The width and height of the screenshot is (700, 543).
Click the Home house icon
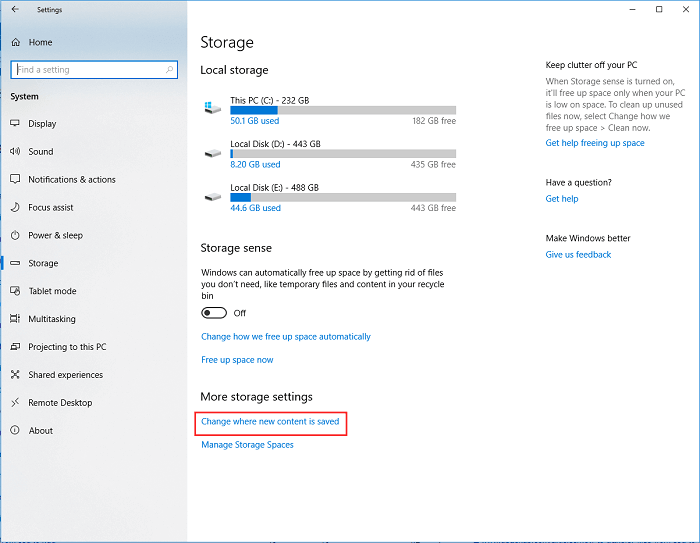point(16,42)
